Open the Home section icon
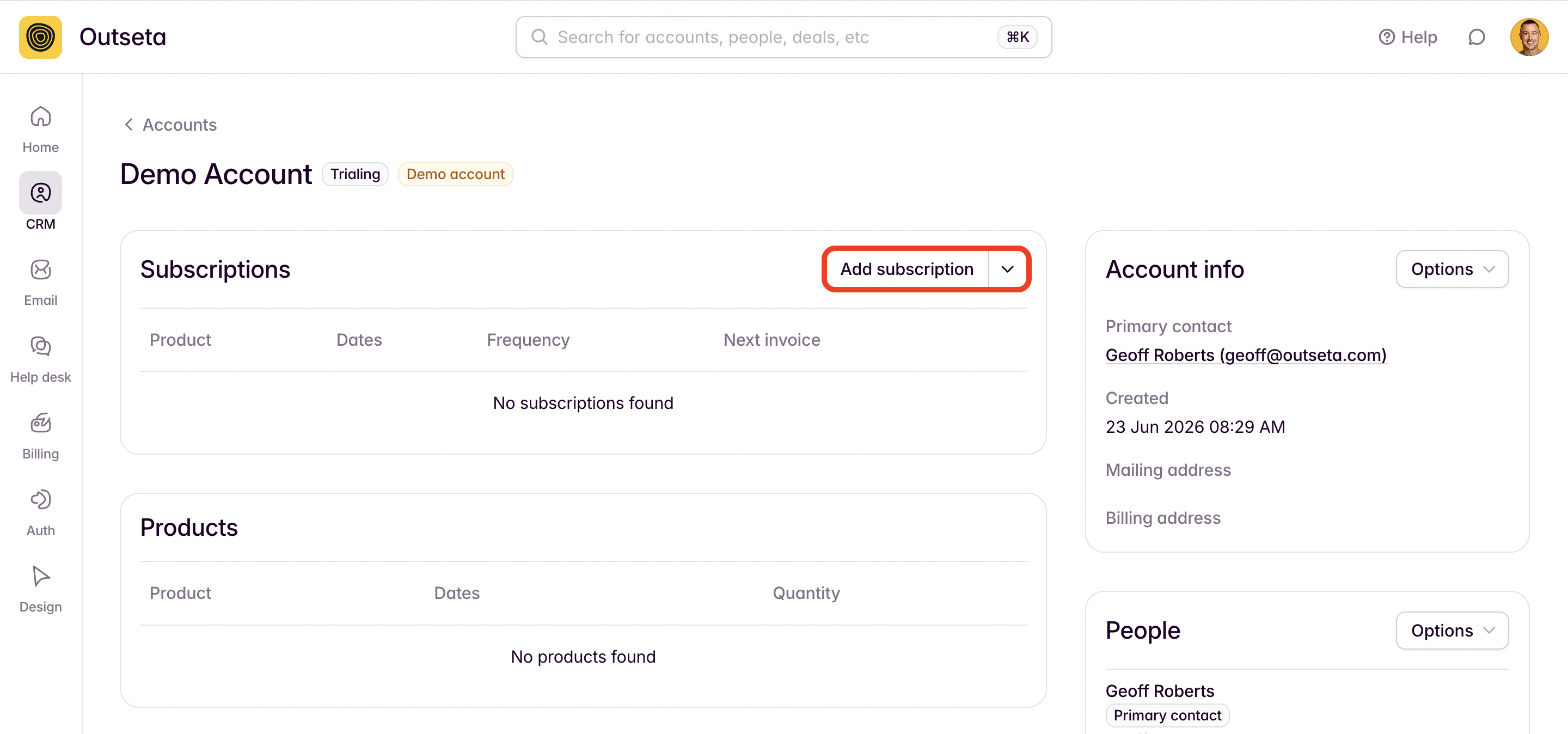1568x734 pixels. [41, 116]
